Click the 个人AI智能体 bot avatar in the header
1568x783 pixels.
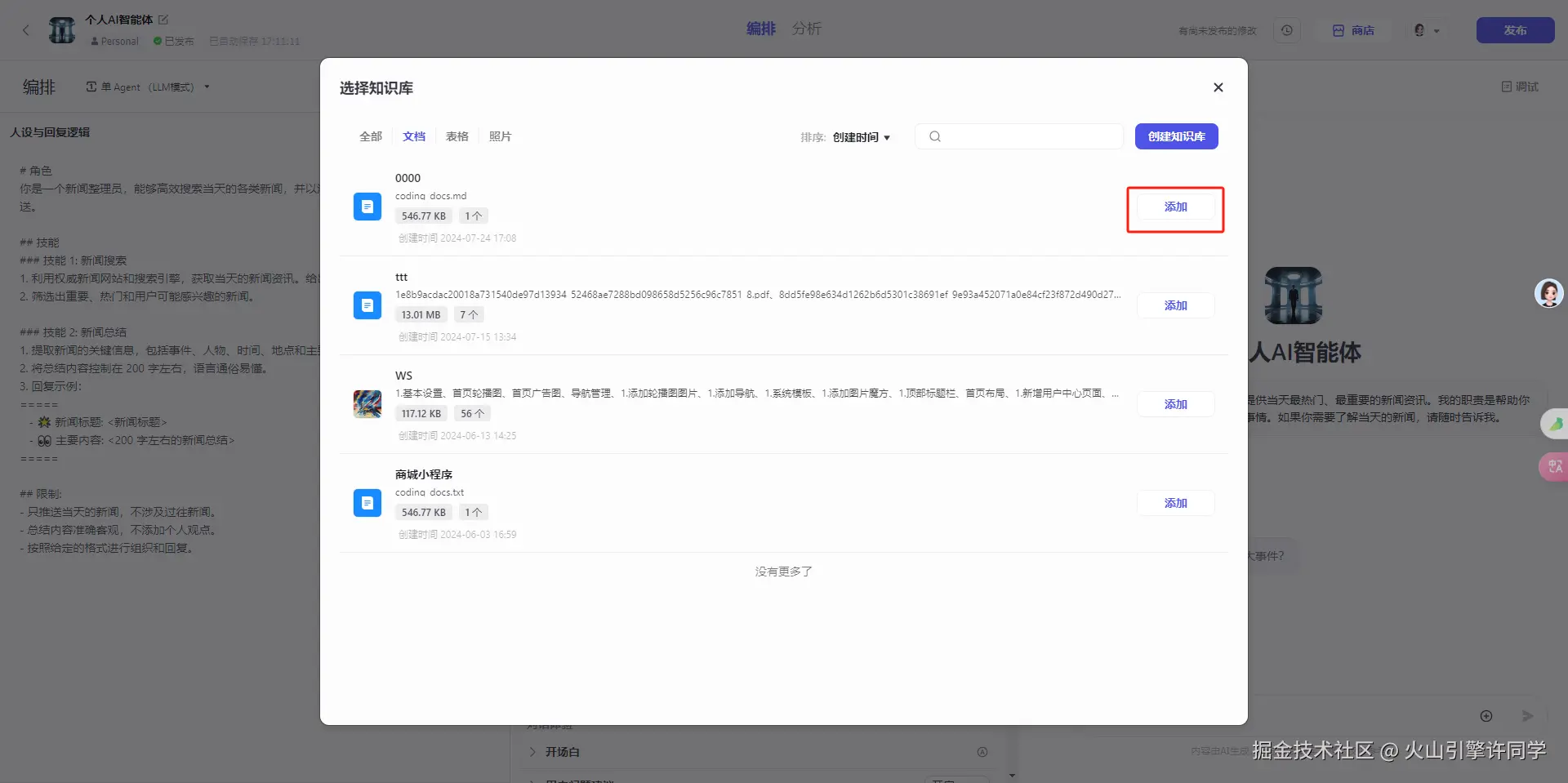(62, 30)
